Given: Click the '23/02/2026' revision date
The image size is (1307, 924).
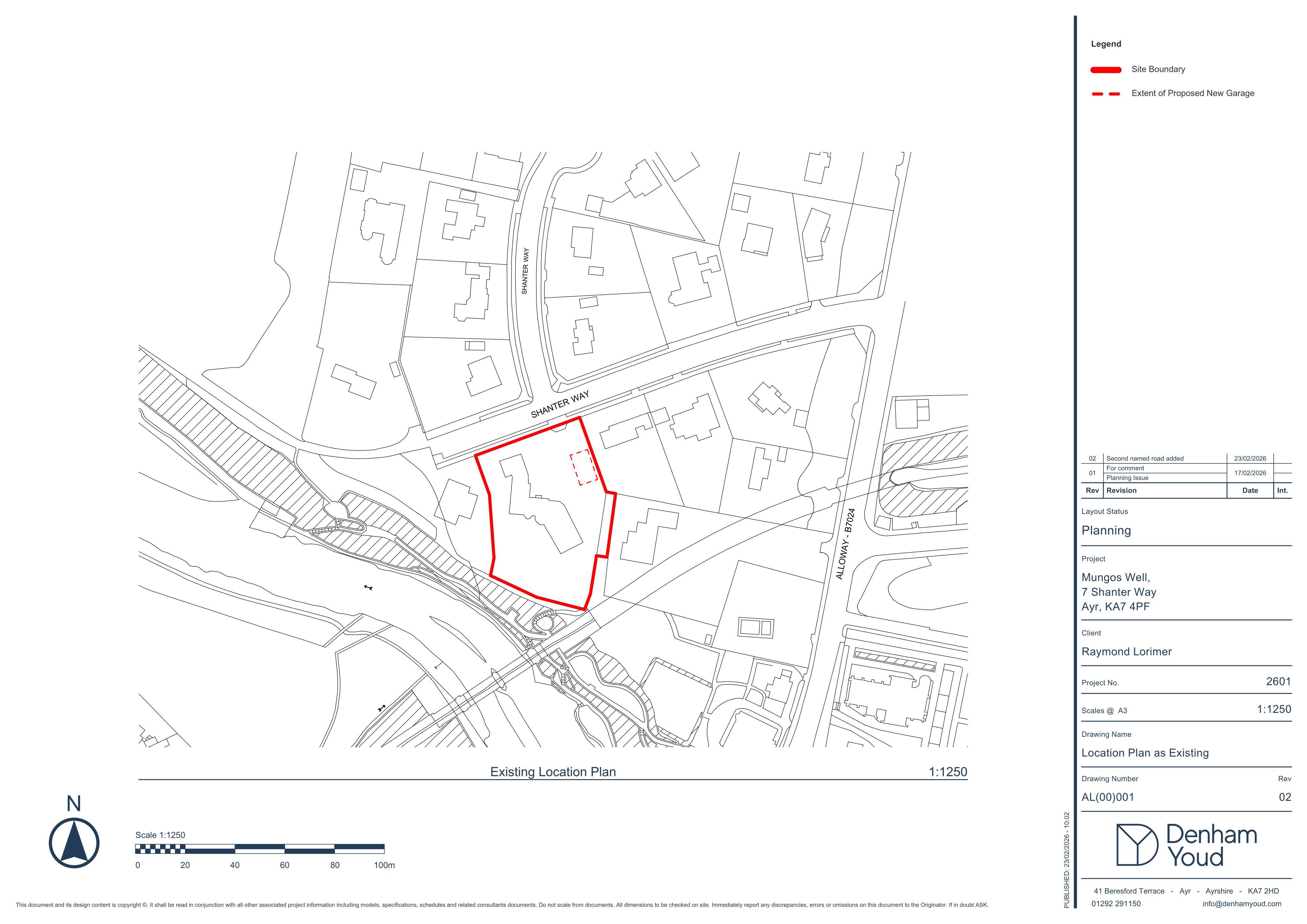Looking at the screenshot, I should (x=1250, y=459).
